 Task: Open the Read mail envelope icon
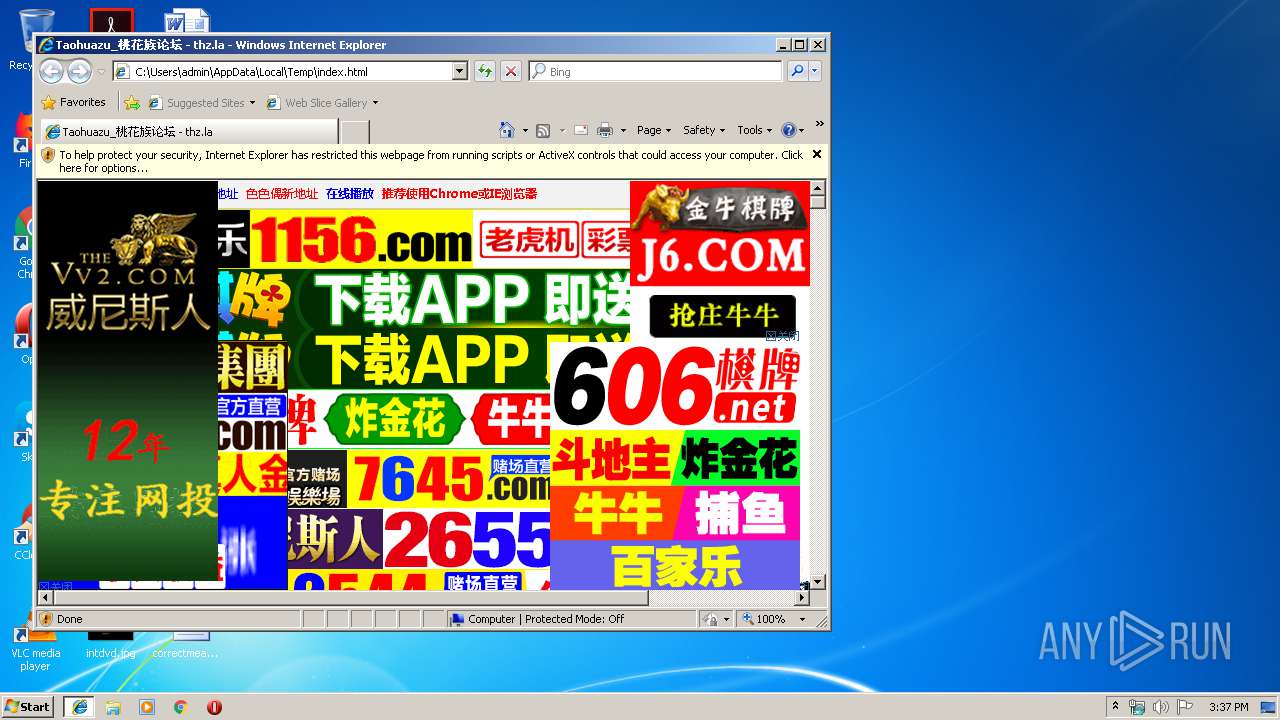coord(580,130)
